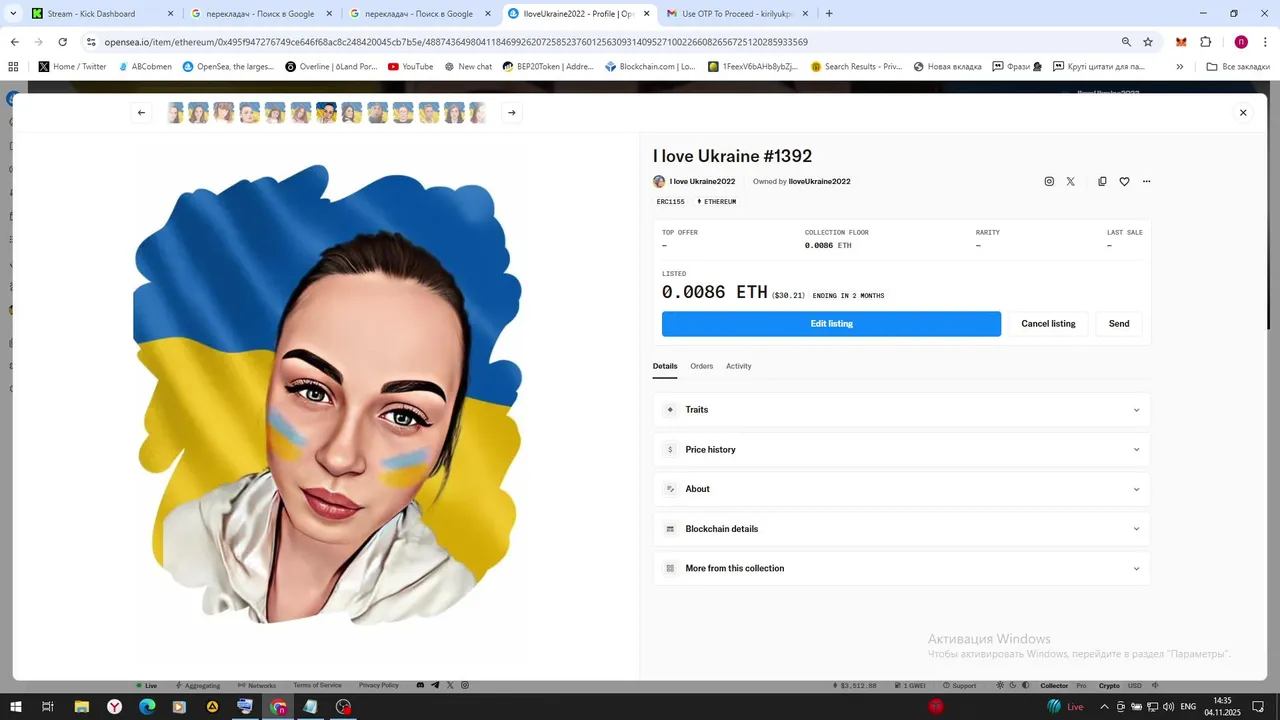
Task: Click the Networks status in footer
Action: click(257, 686)
